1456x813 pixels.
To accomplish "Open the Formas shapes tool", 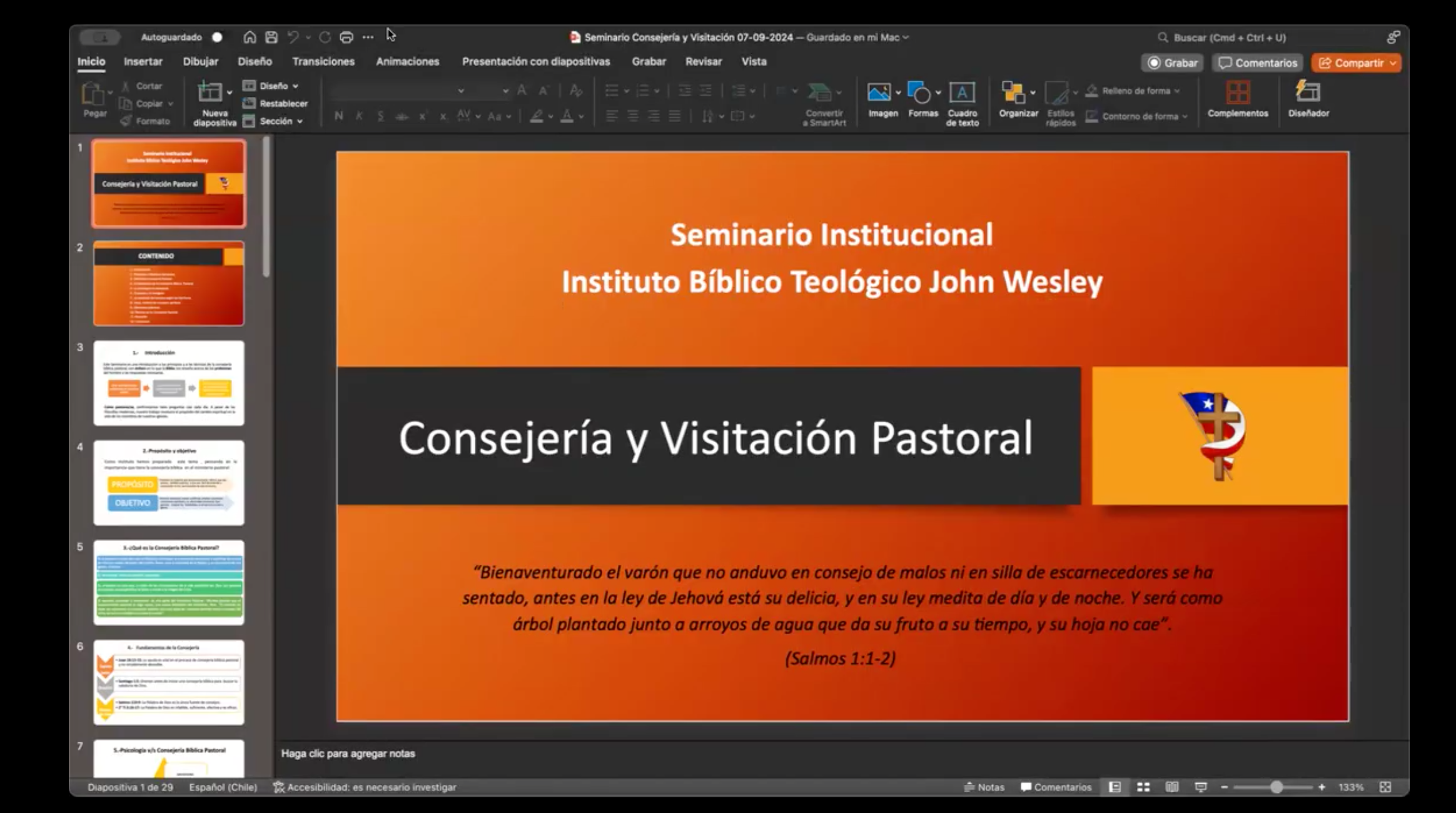I will coord(919,93).
